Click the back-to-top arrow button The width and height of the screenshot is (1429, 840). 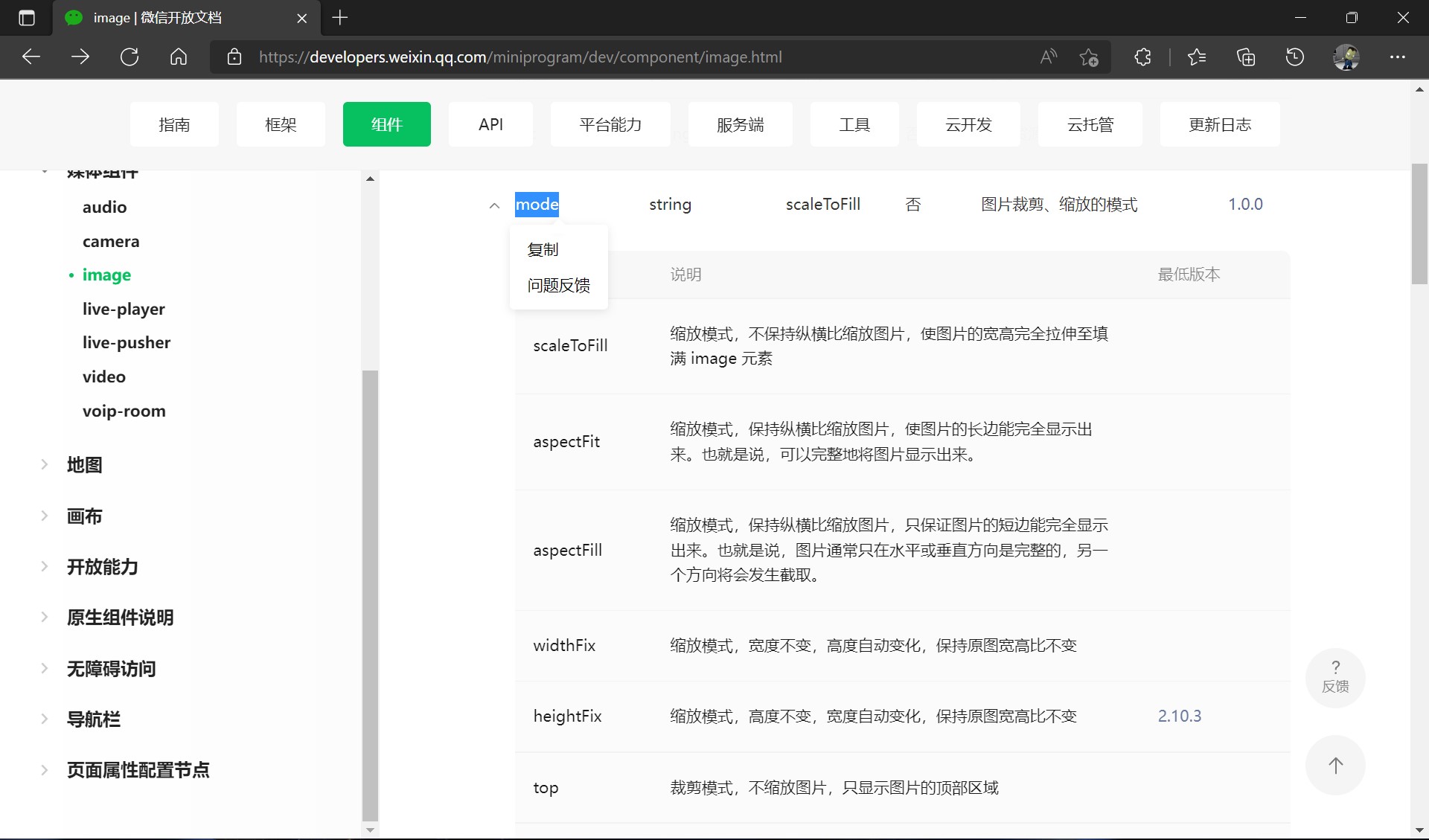[x=1335, y=766]
